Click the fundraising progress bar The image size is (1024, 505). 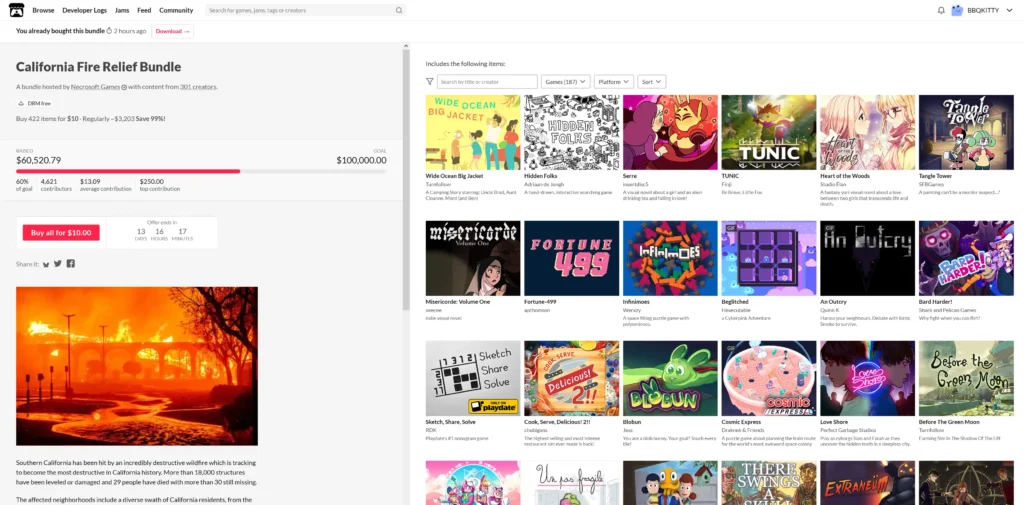pyautogui.click(x=201, y=171)
